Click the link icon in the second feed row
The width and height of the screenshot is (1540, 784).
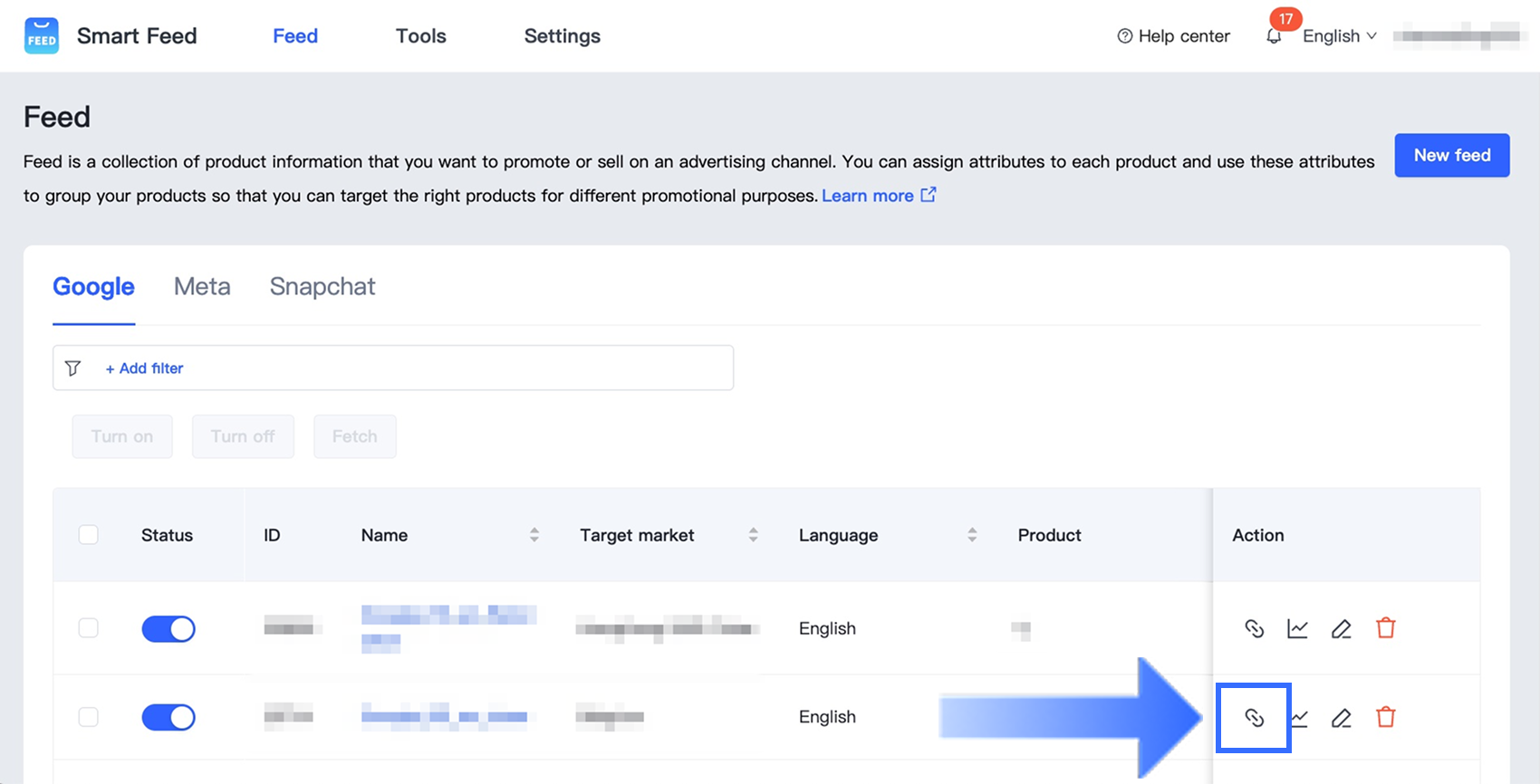point(1255,718)
